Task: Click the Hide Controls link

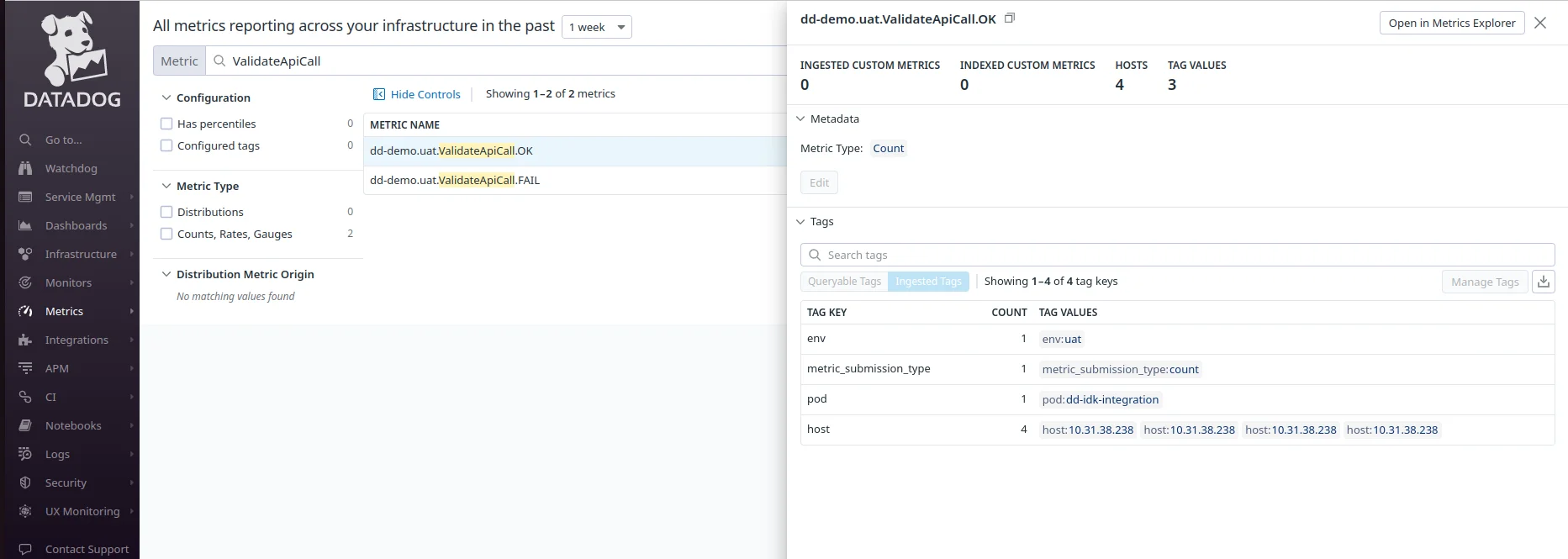Action: (x=425, y=94)
